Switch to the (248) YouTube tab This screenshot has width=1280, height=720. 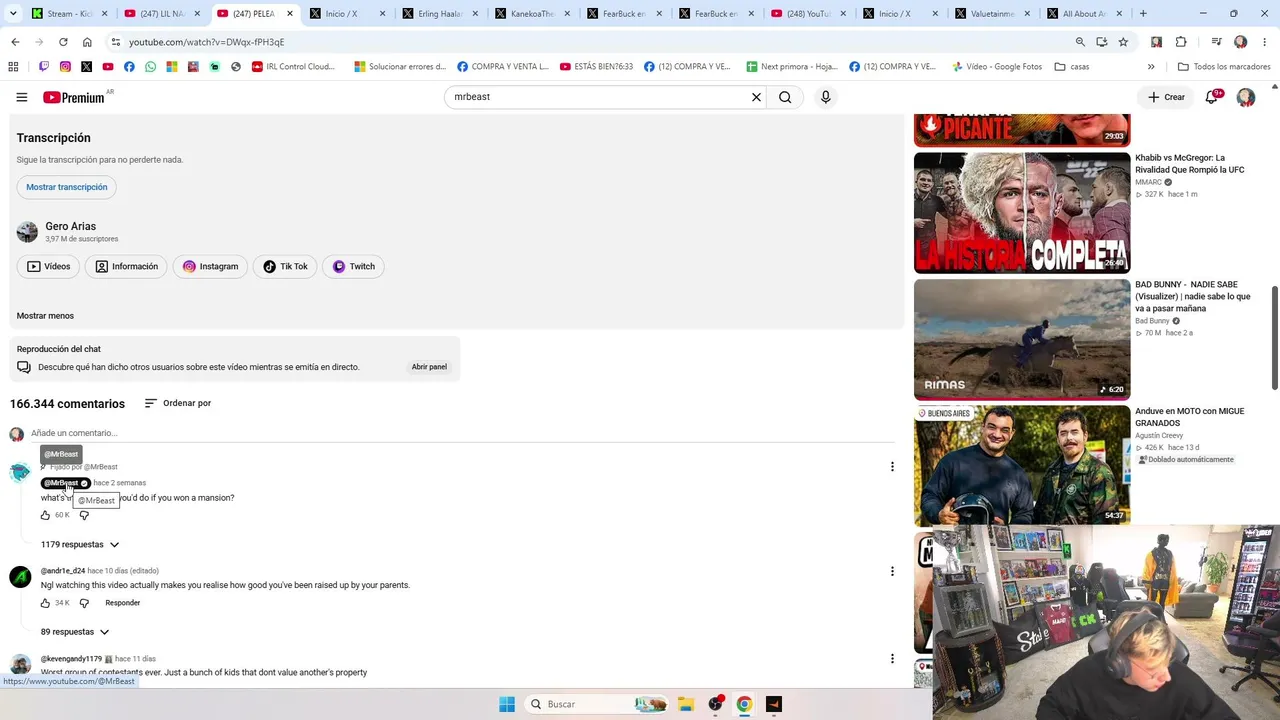(x=806, y=14)
